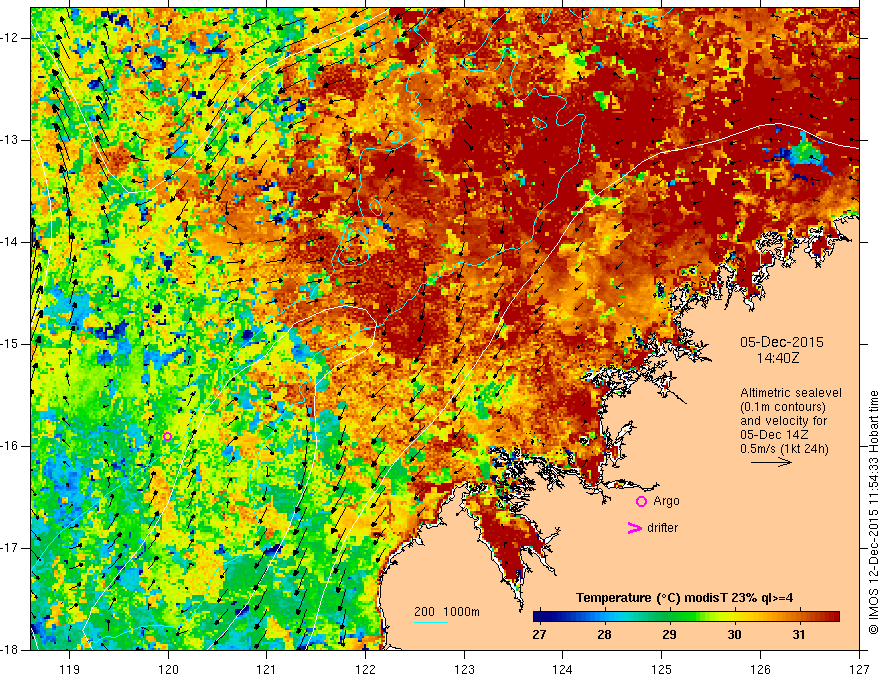Click the latitude label -13
This screenshot has height=680, width=880.
coord(10,140)
